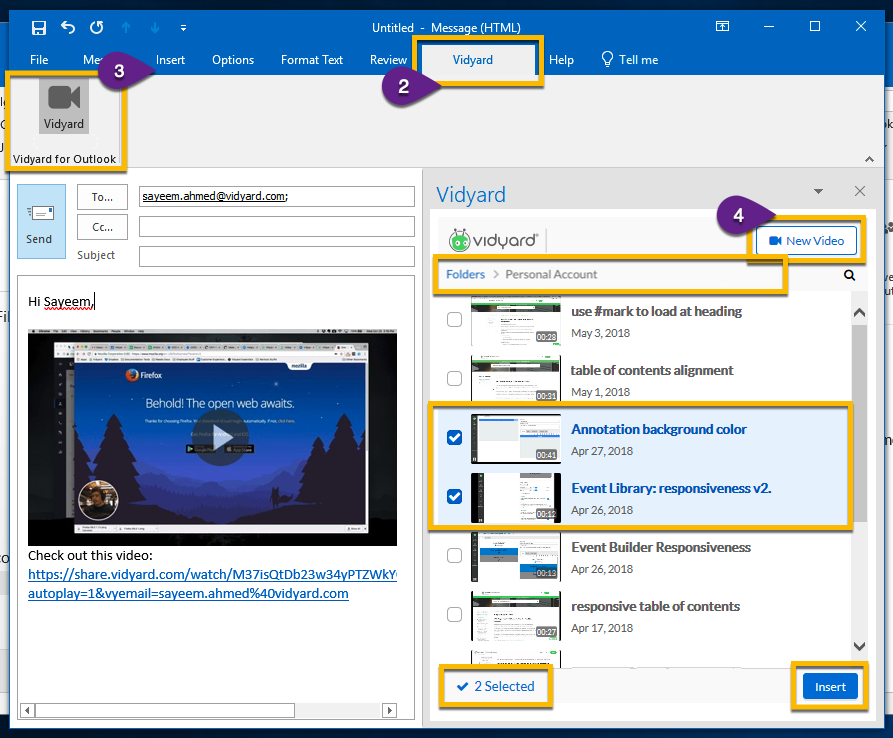Click the Ribbon Display Options icon
The width and height of the screenshot is (893, 738).
(x=722, y=26)
